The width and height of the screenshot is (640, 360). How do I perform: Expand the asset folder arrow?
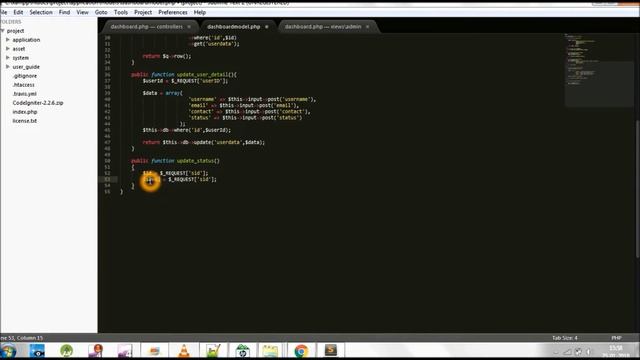[x=8, y=49]
